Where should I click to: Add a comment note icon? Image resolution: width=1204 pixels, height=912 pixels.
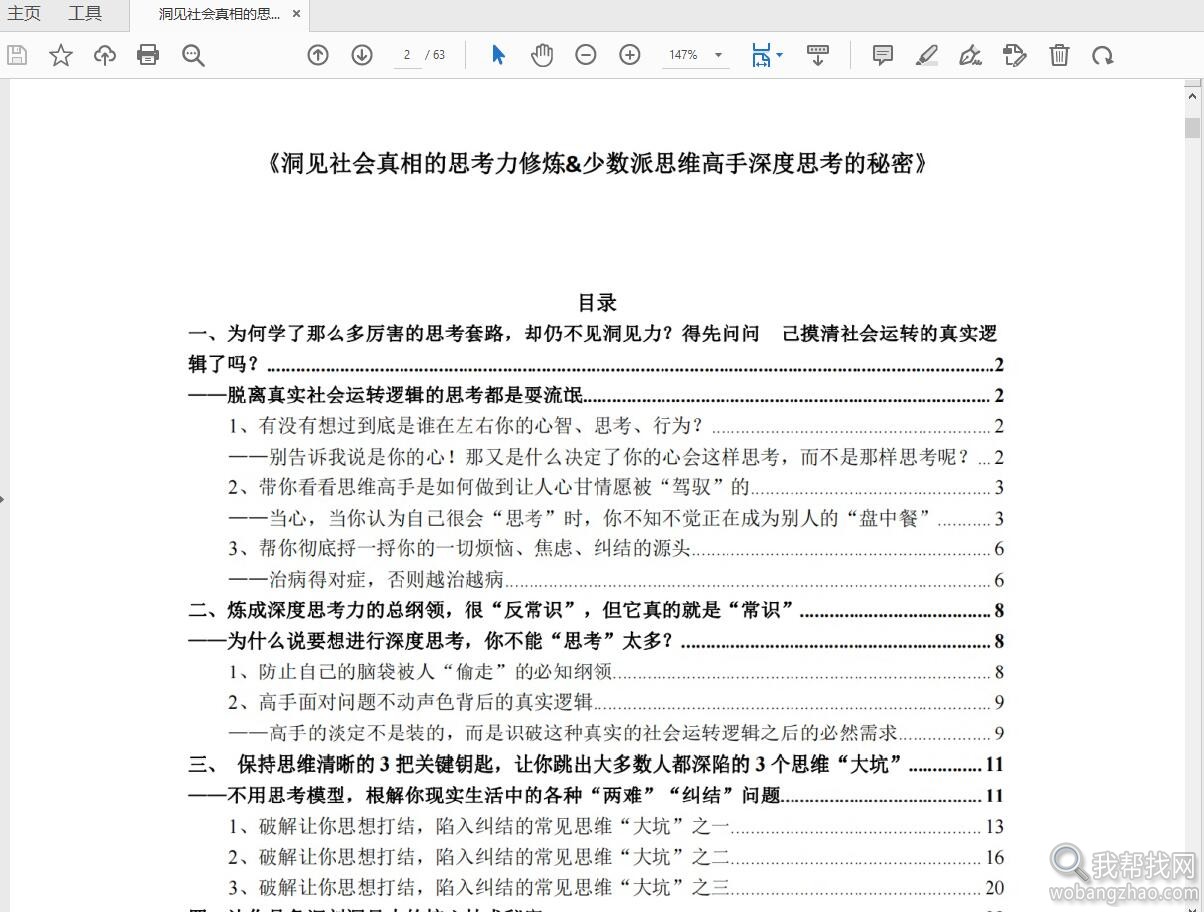(x=883, y=55)
